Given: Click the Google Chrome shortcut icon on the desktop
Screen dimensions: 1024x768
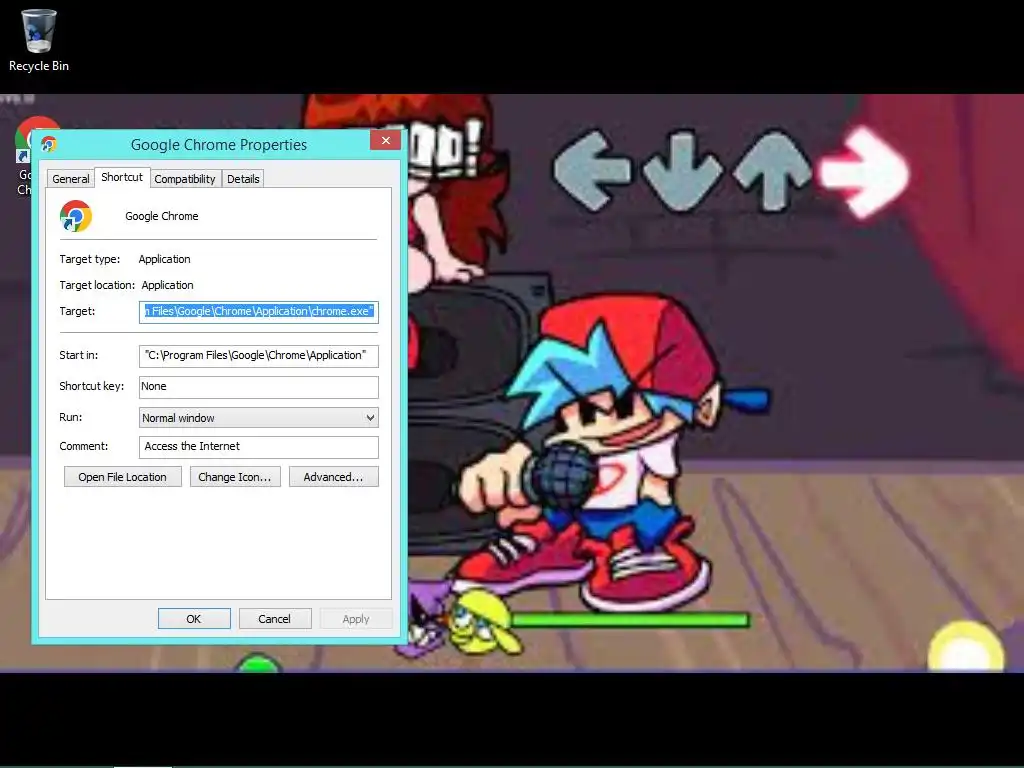Looking at the screenshot, I should [x=23, y=157].
